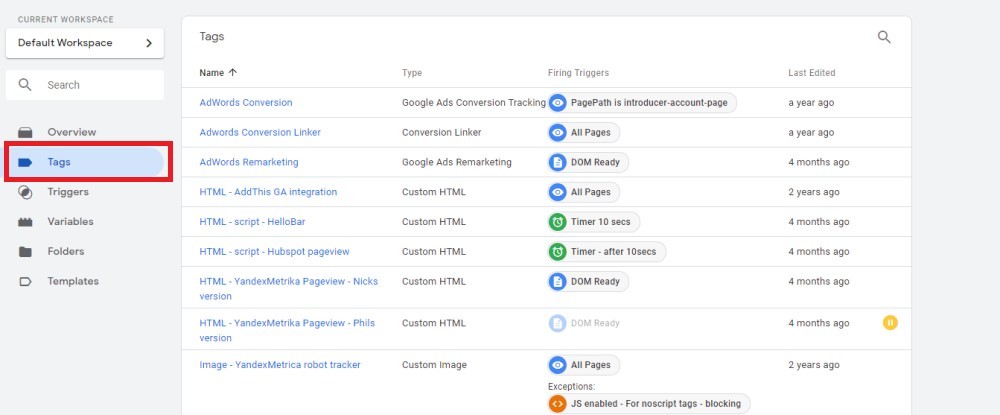Open the AdWords Conversion tag
This screenshot has width=1000, height=415.
tap(246, 102)
